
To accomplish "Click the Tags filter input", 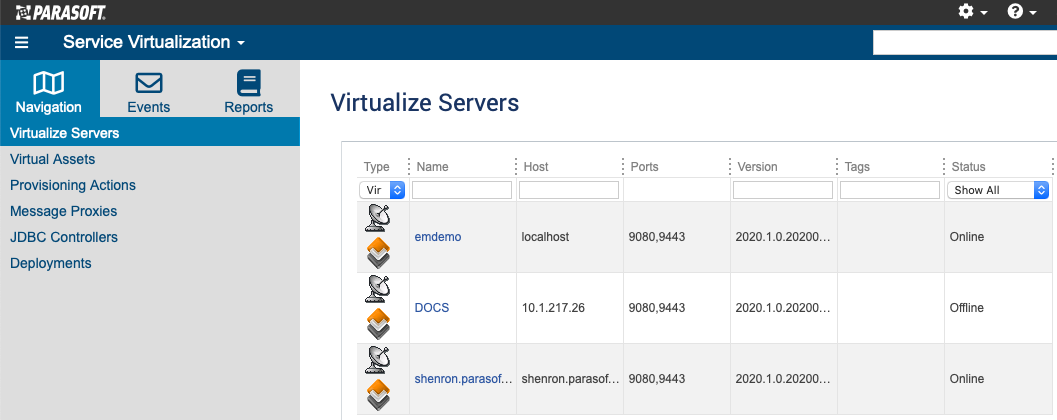I will [x=890, y=190].
